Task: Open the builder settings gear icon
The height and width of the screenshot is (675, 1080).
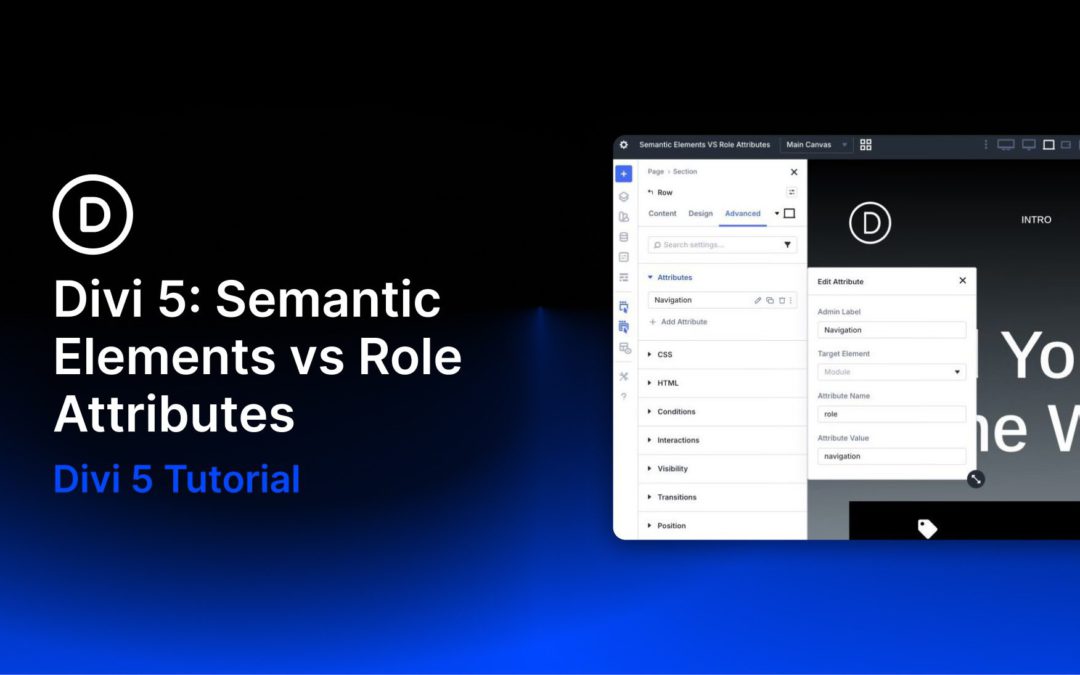Action: point(623,145)
